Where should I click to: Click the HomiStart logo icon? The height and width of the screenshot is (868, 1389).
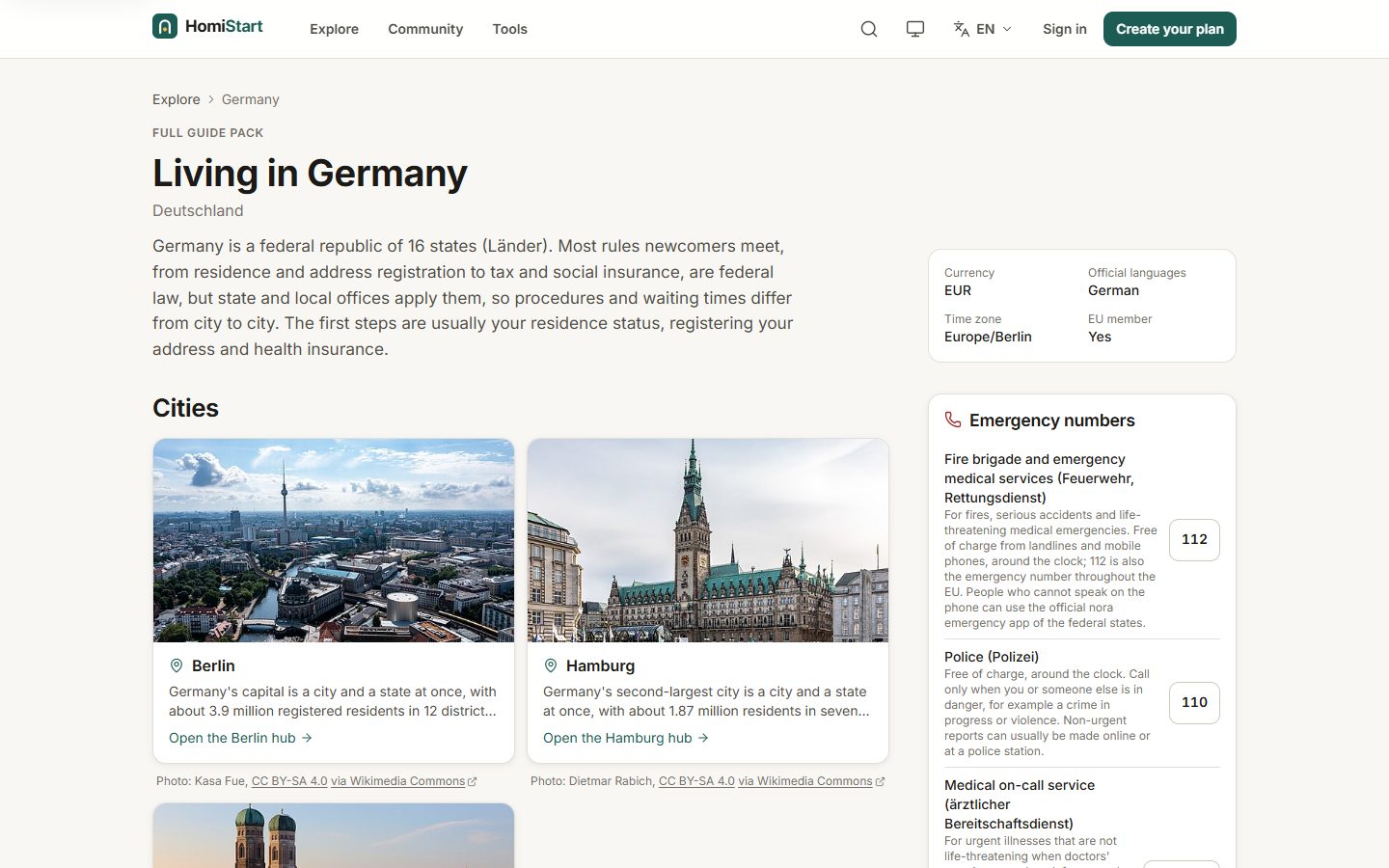point(165,26)
